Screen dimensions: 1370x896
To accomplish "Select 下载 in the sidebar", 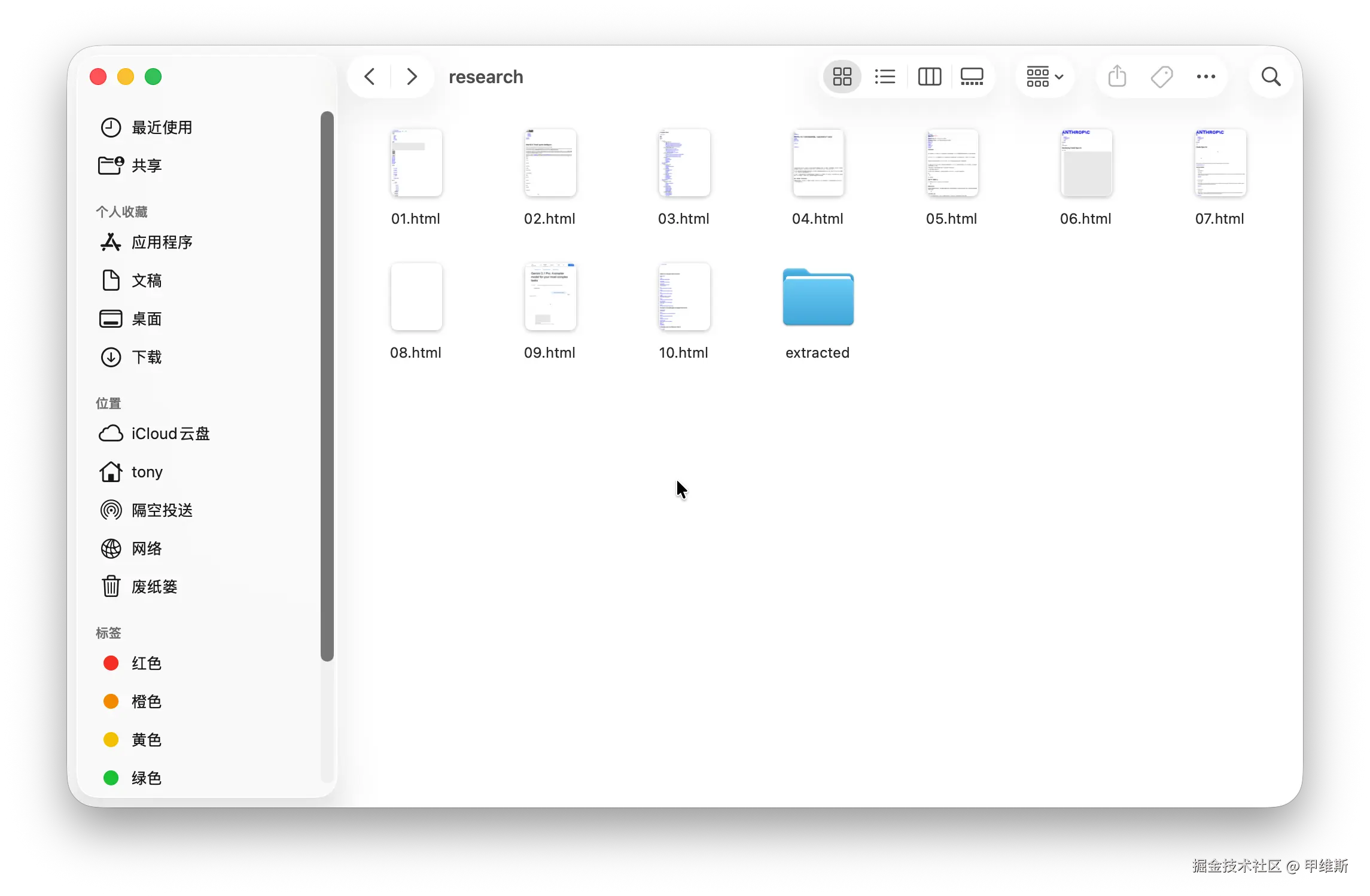I will pyautogui.click(x=147, y=357).
